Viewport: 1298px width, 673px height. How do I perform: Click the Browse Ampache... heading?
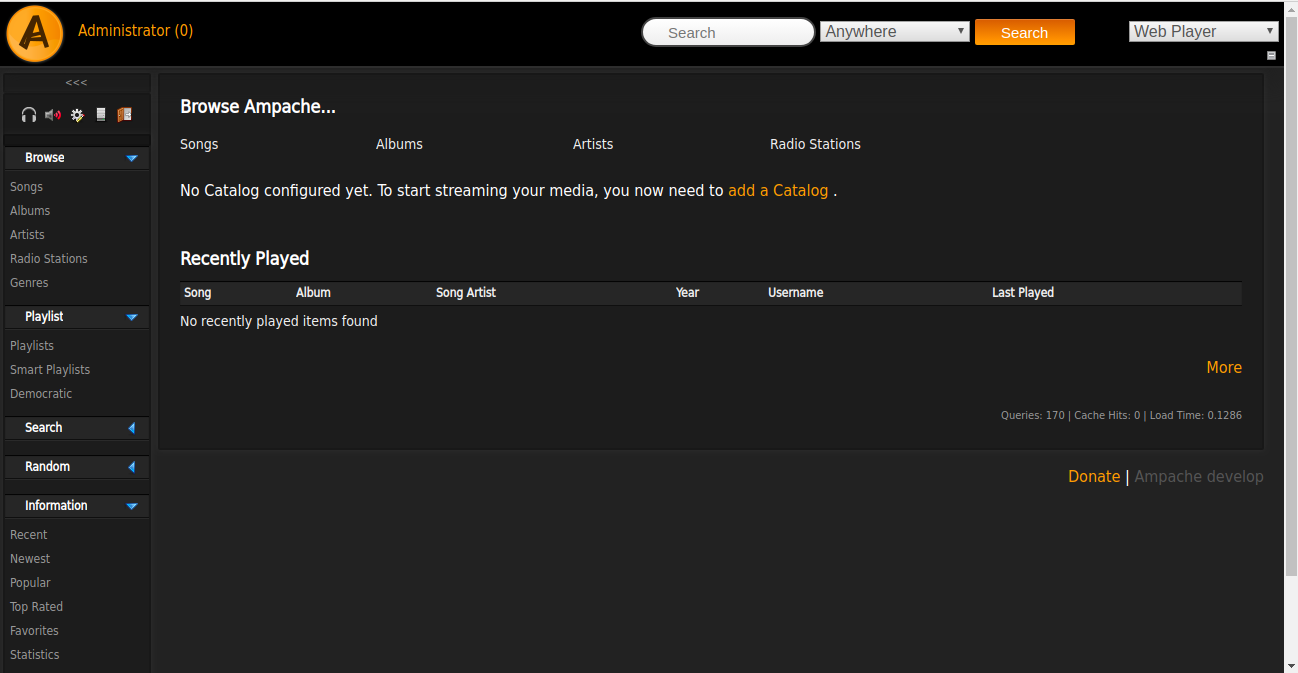(258, 106)
